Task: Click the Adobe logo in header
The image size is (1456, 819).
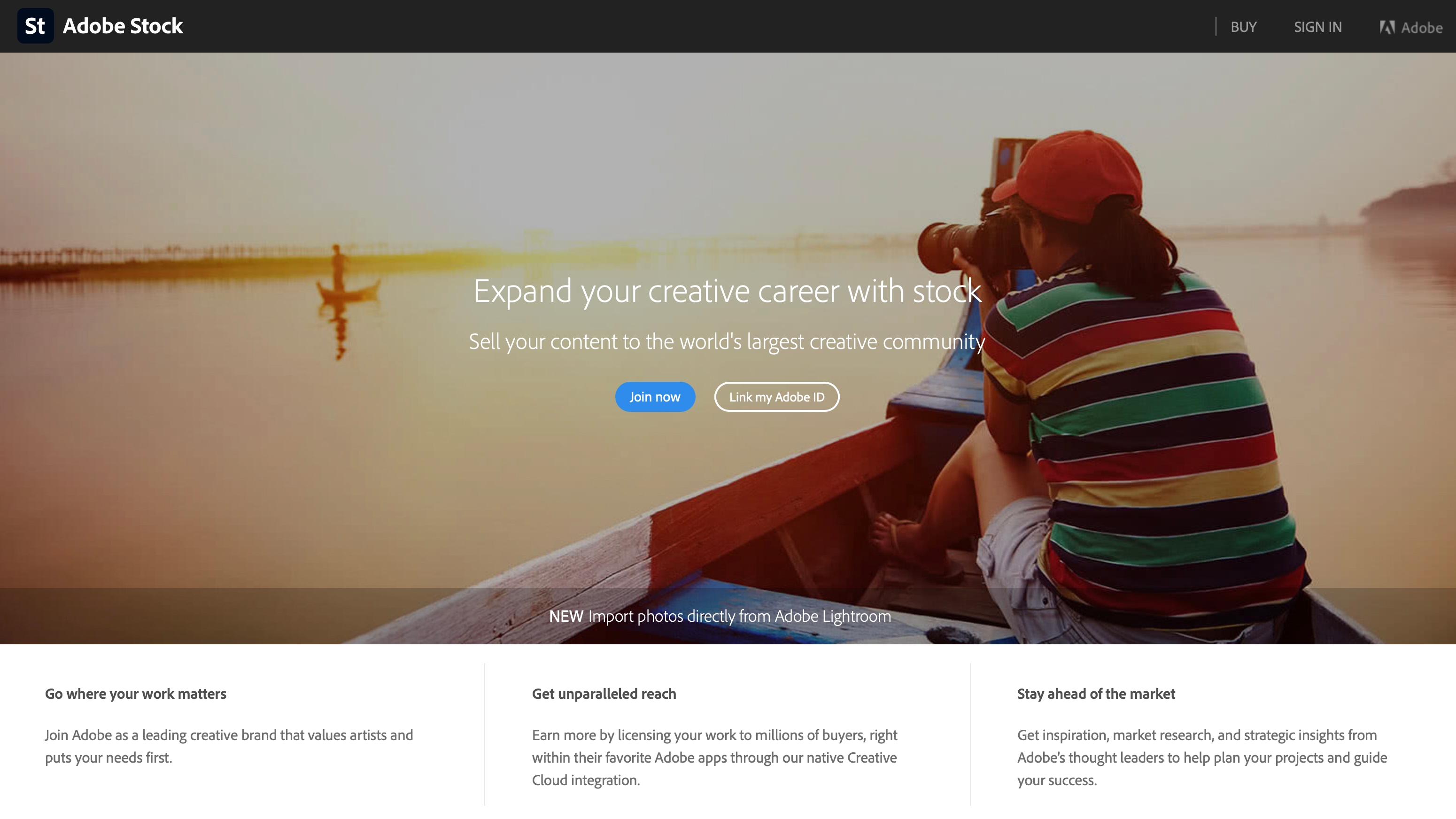Action: click(x=1411, y=27)
